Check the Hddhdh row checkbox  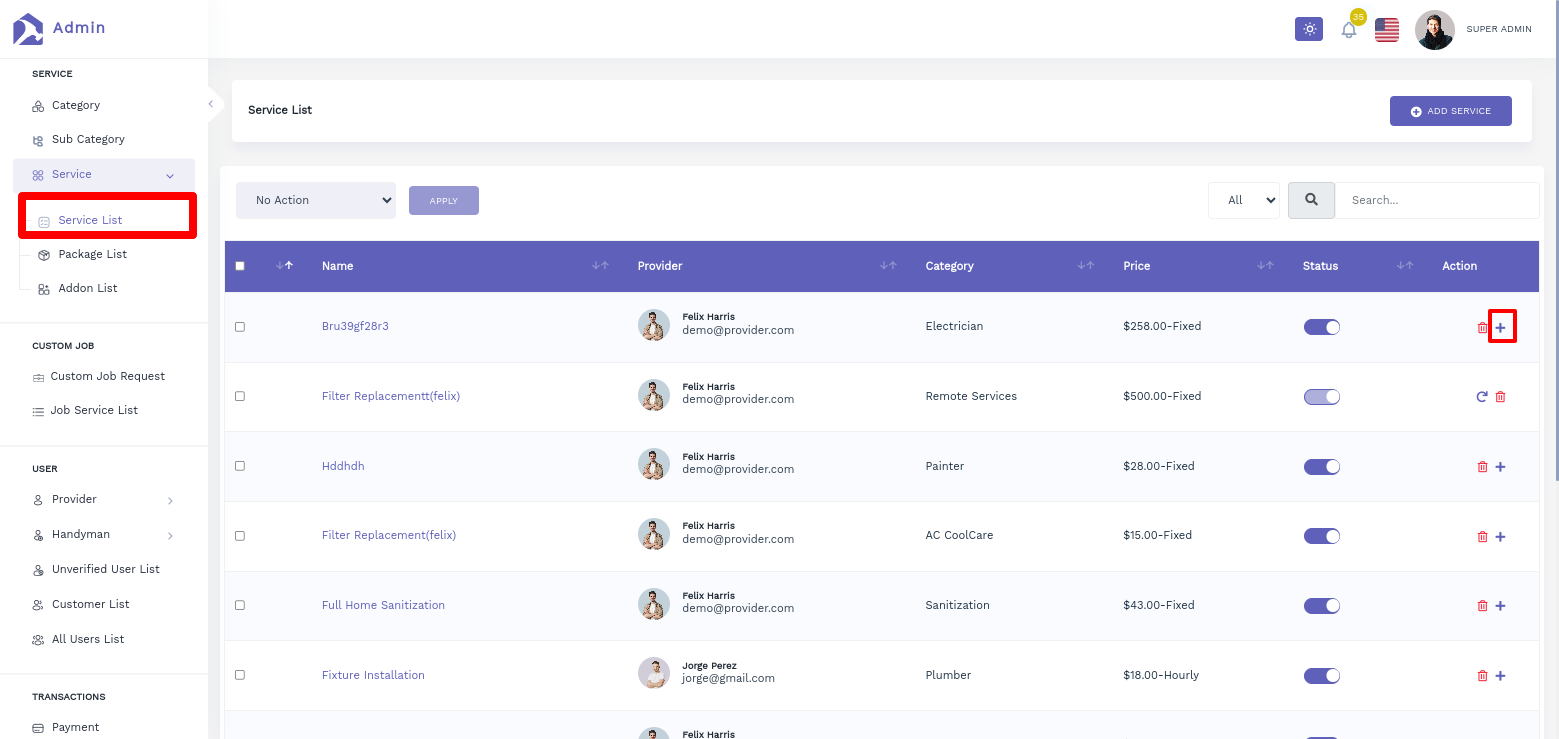coord(240,466)
